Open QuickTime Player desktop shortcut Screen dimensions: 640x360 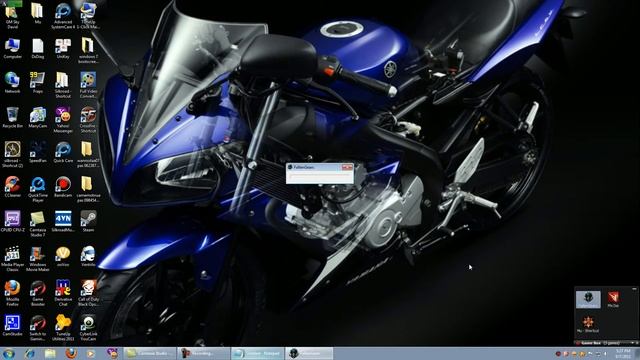point(38,189)
